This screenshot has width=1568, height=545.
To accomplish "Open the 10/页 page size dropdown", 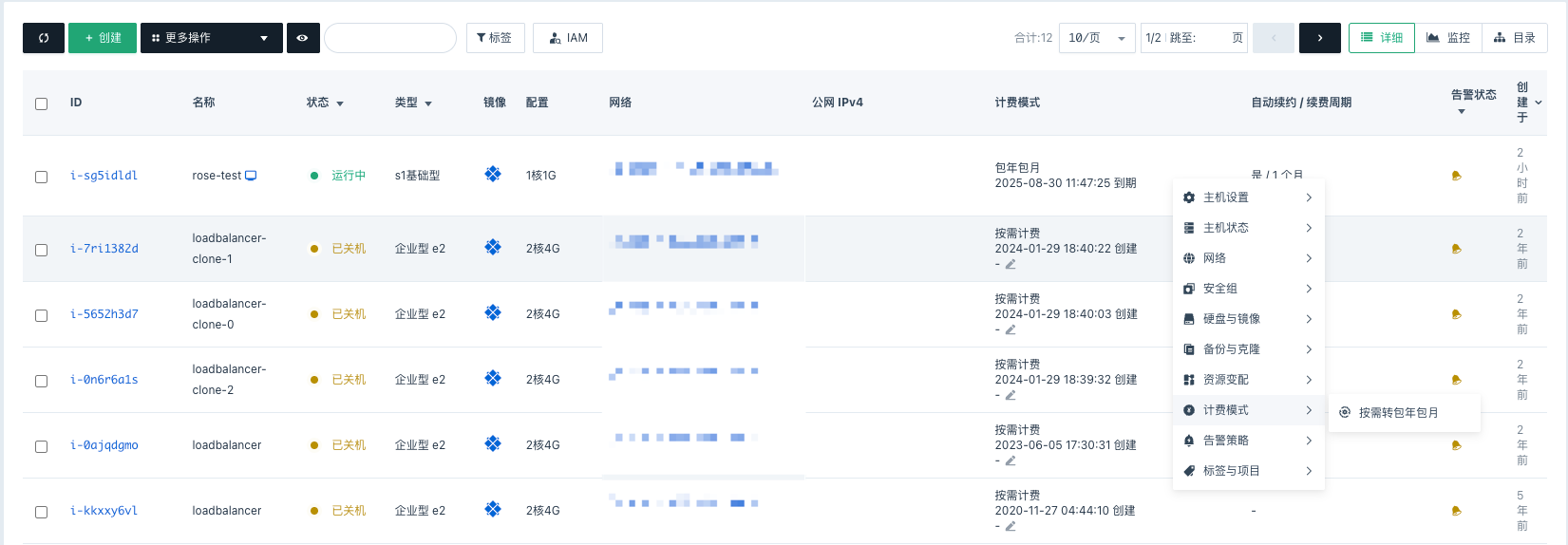I will pos(1097,38).
